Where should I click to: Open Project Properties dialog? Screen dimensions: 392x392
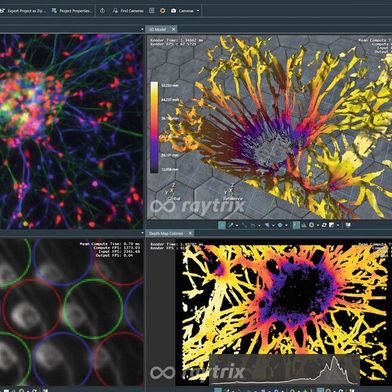[72, 11]
